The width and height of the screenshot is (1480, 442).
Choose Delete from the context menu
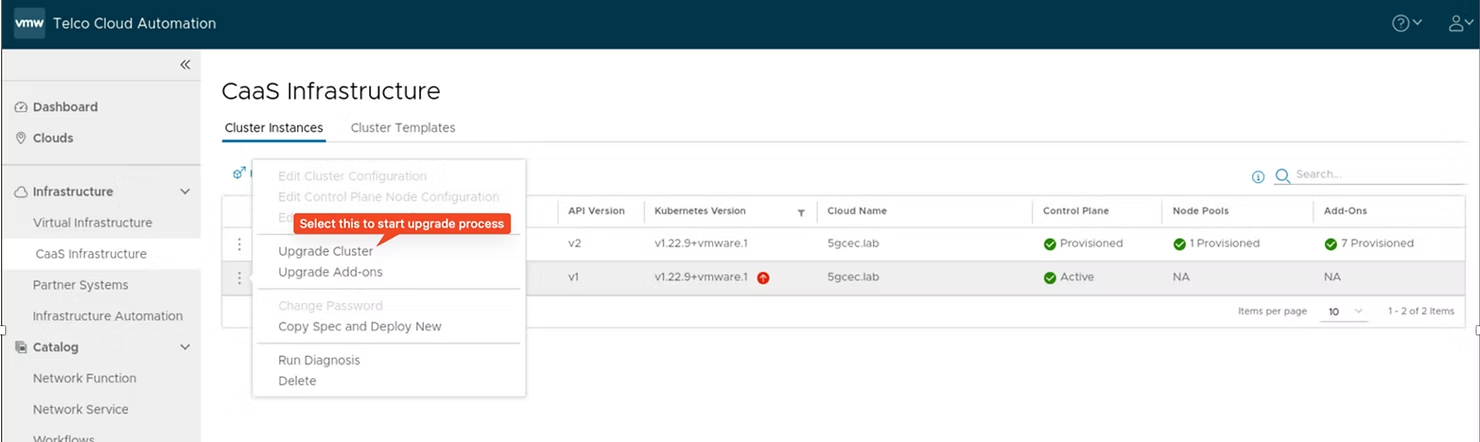(297, 381)
